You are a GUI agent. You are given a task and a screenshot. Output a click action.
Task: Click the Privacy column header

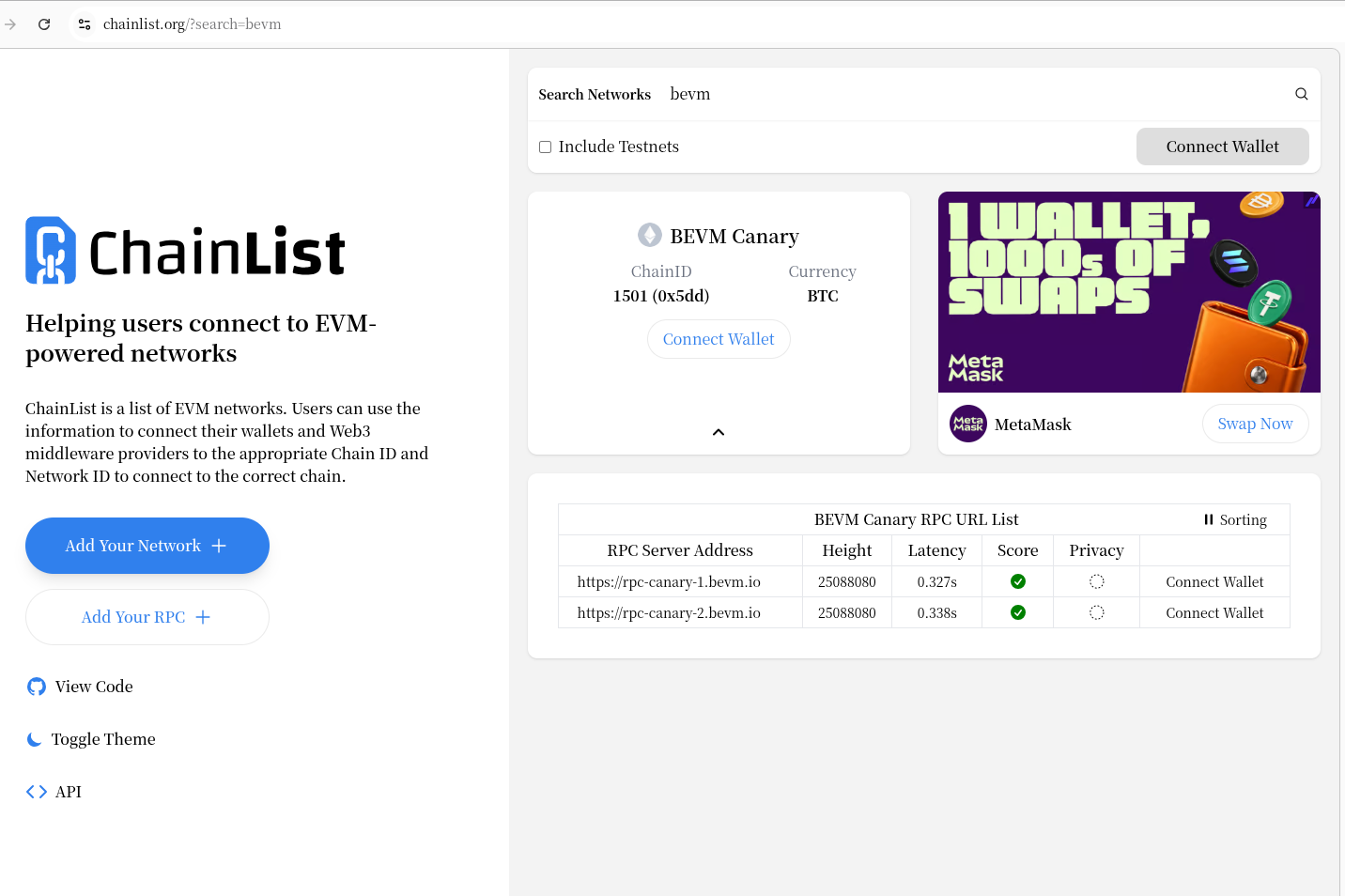(x=1096, y=550)
